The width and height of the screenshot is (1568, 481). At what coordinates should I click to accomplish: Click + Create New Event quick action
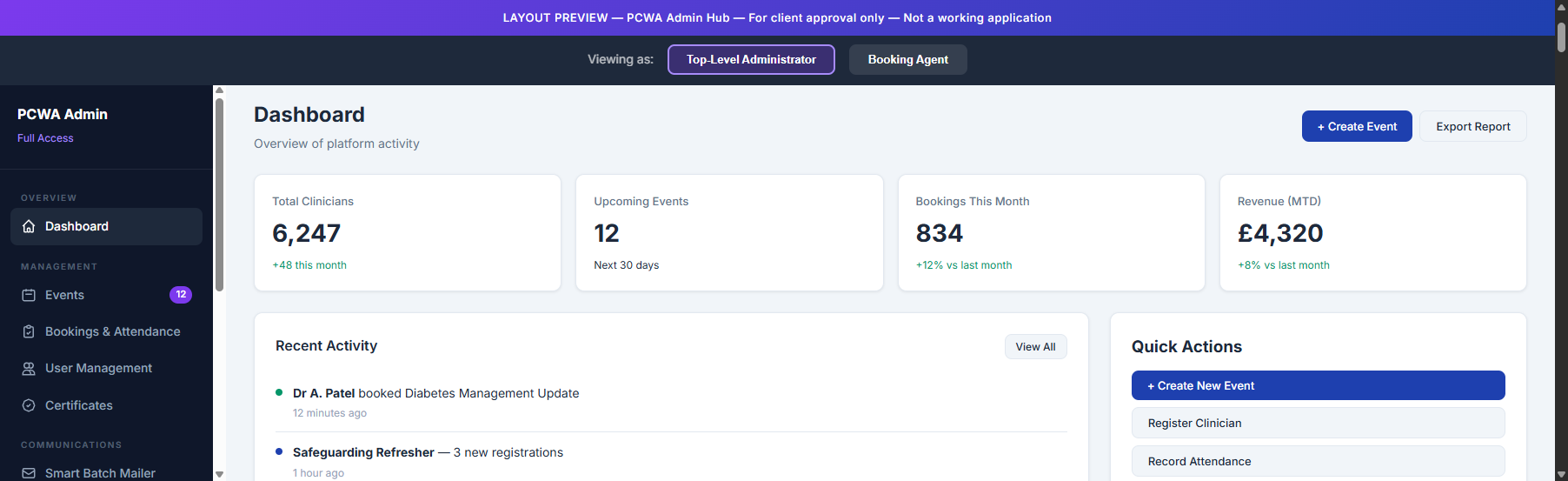(x=1318, y=385)
